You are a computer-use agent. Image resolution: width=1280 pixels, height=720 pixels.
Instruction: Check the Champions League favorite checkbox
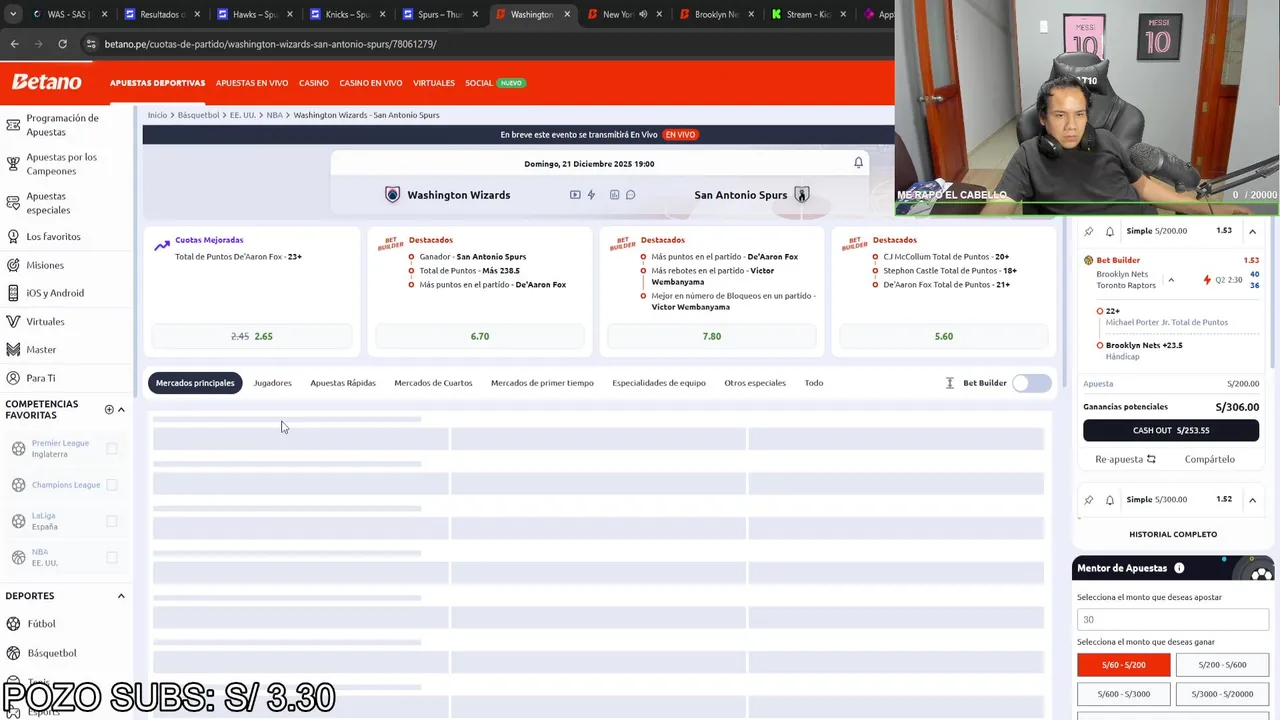coord(112,485)
